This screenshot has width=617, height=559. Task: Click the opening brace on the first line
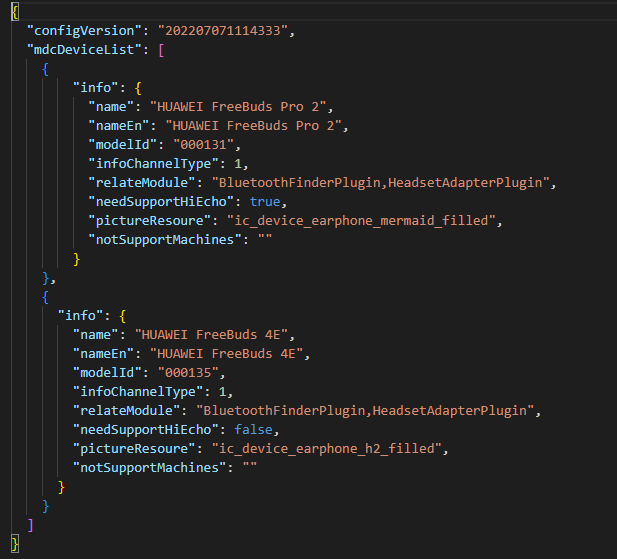15,12
